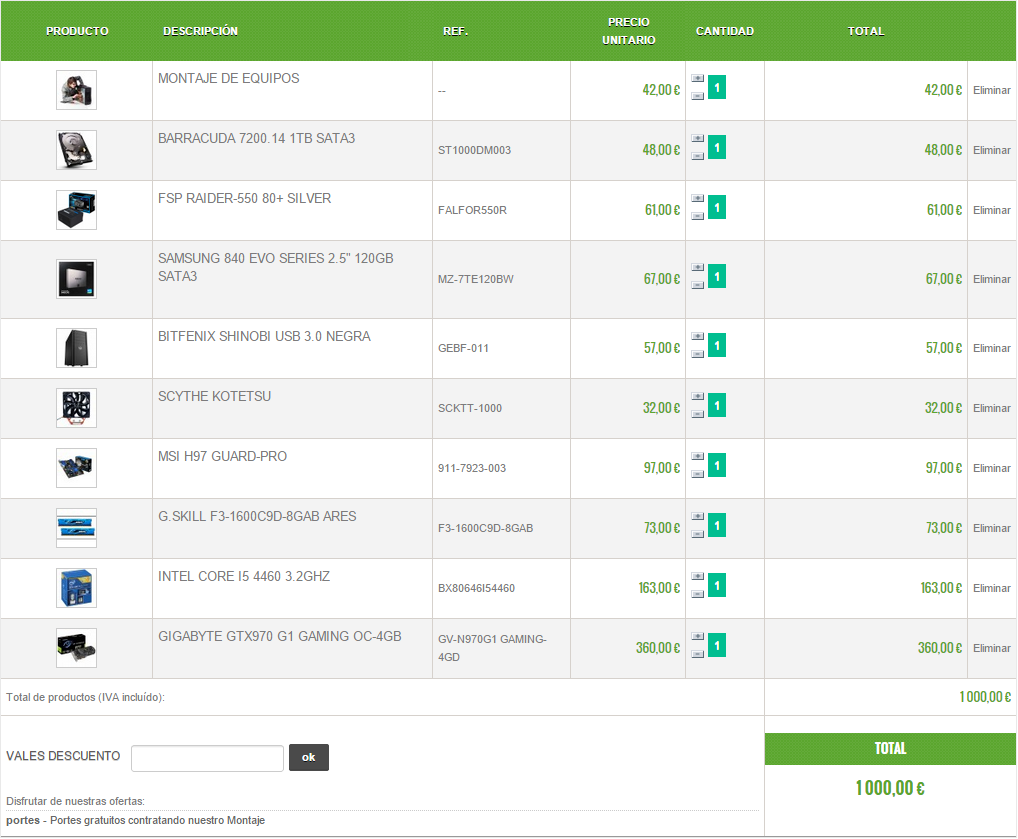The image size is (1018, 839).
Task: Remove G.Skill Ares via Eliminar
Action: (991, 528)
